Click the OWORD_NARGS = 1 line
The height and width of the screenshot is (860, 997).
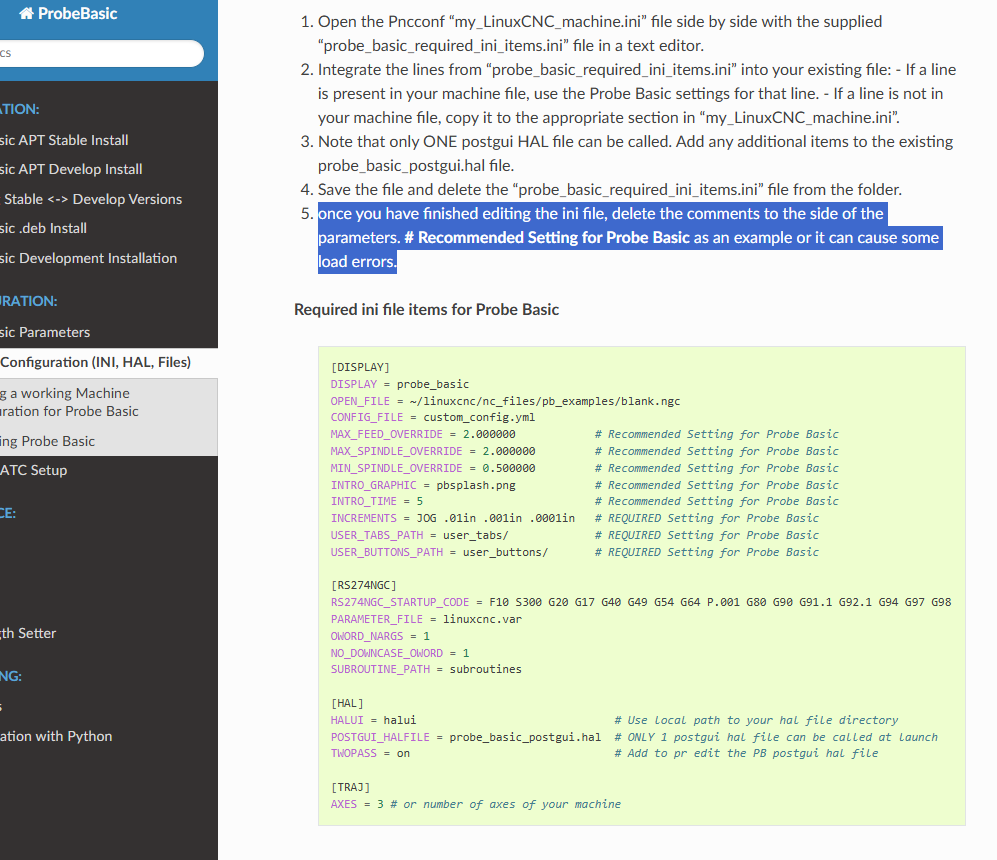click(x=380, y=636)
